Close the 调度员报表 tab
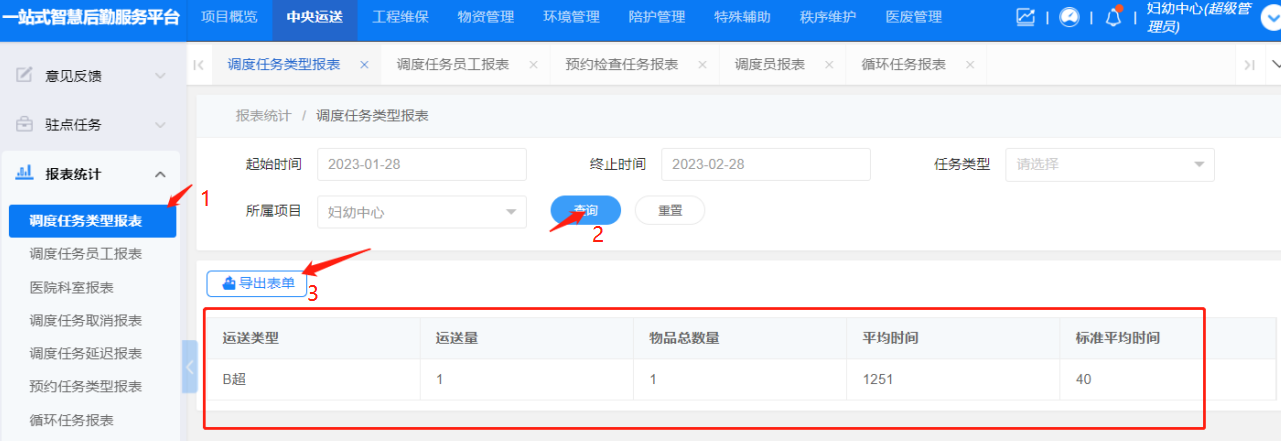The width and height of the screenshot is (1281, 441). coord(829,64)
